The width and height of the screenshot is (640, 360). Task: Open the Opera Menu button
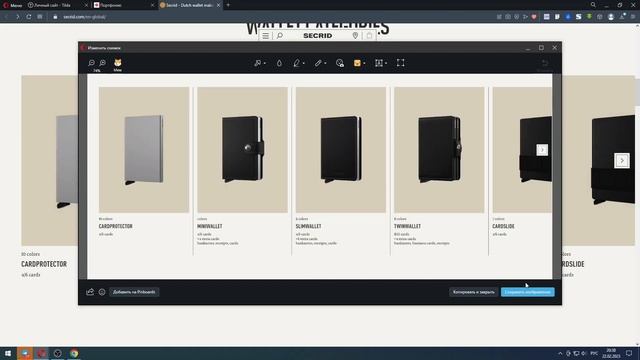[x=13, y=5]
